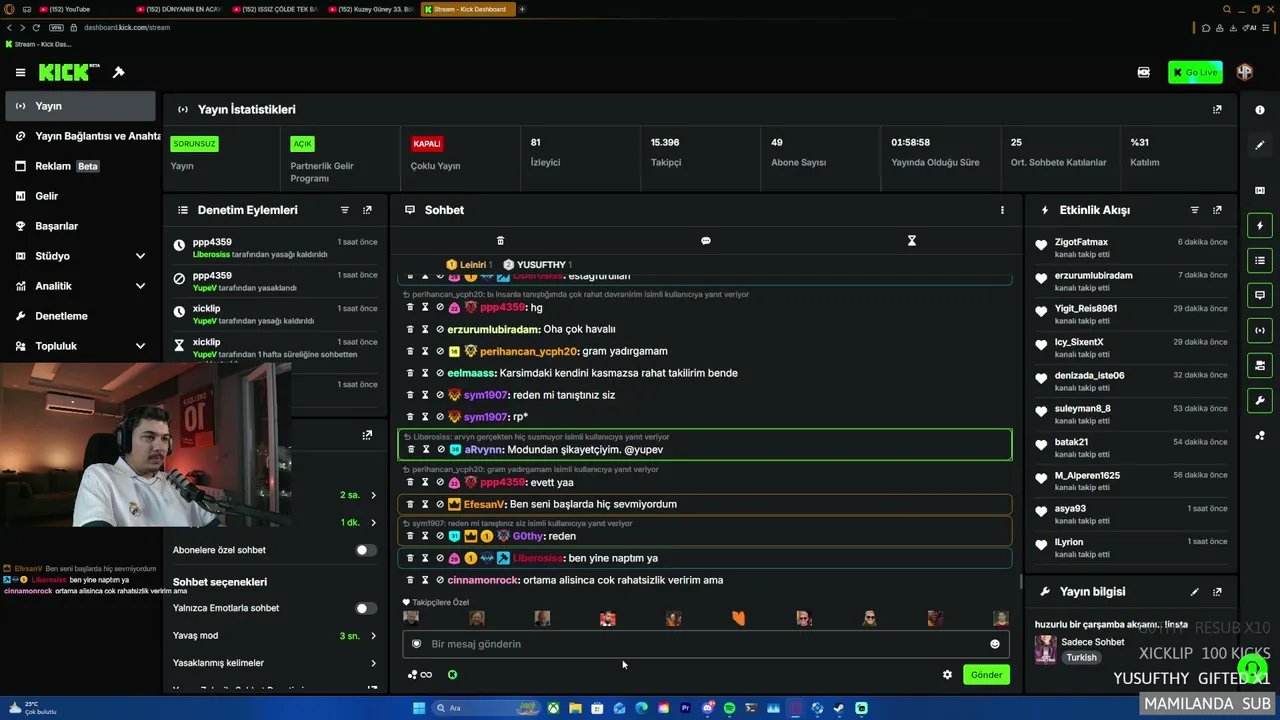Click the orange heart emote in the emote row
This screenshot has height=720, width=1280.
pos(739,619)
